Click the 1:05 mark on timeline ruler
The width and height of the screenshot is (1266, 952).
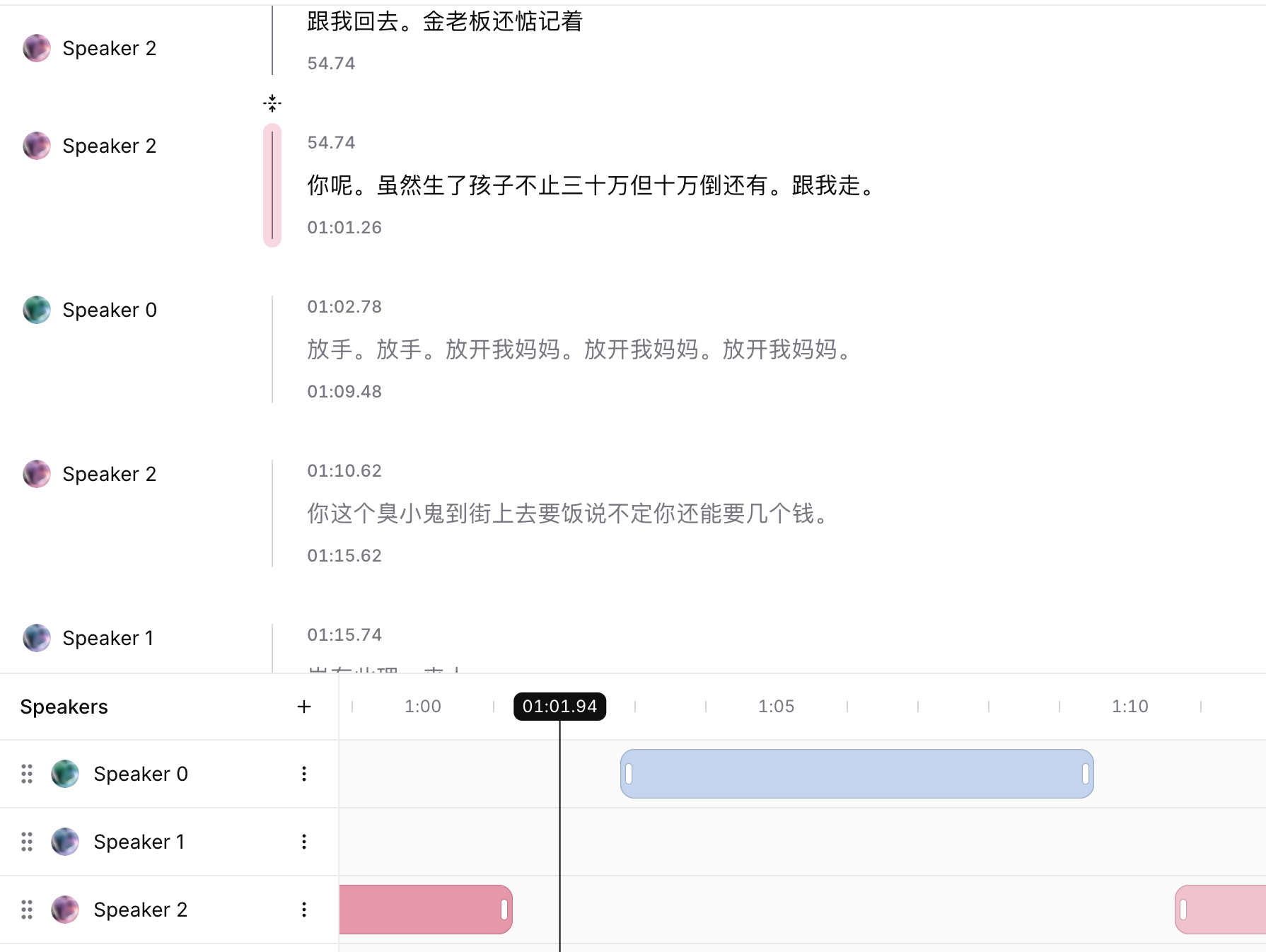pyautogui.click(x=777, y=707)
